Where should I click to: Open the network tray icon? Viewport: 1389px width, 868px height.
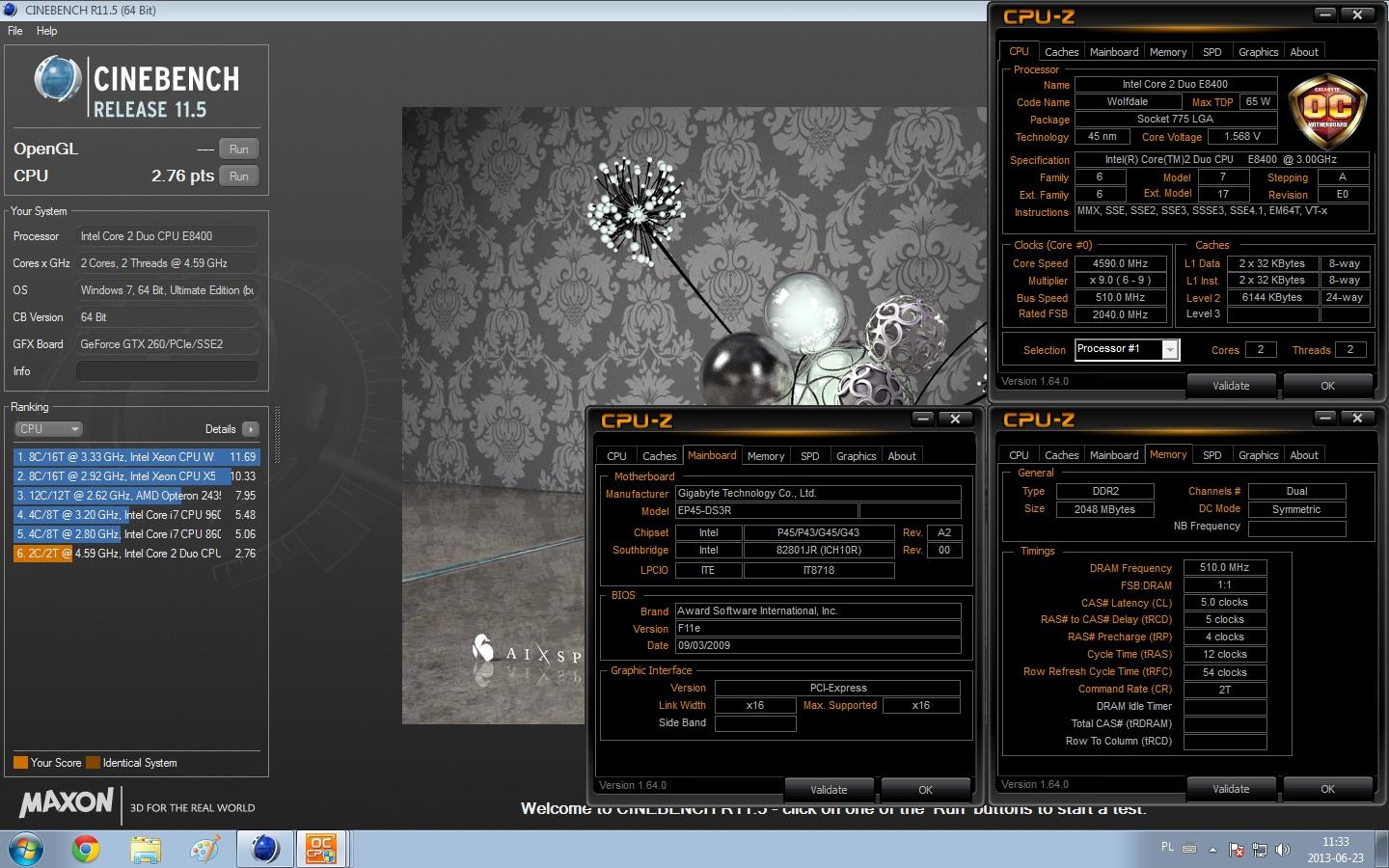(x=1259, y=850)
